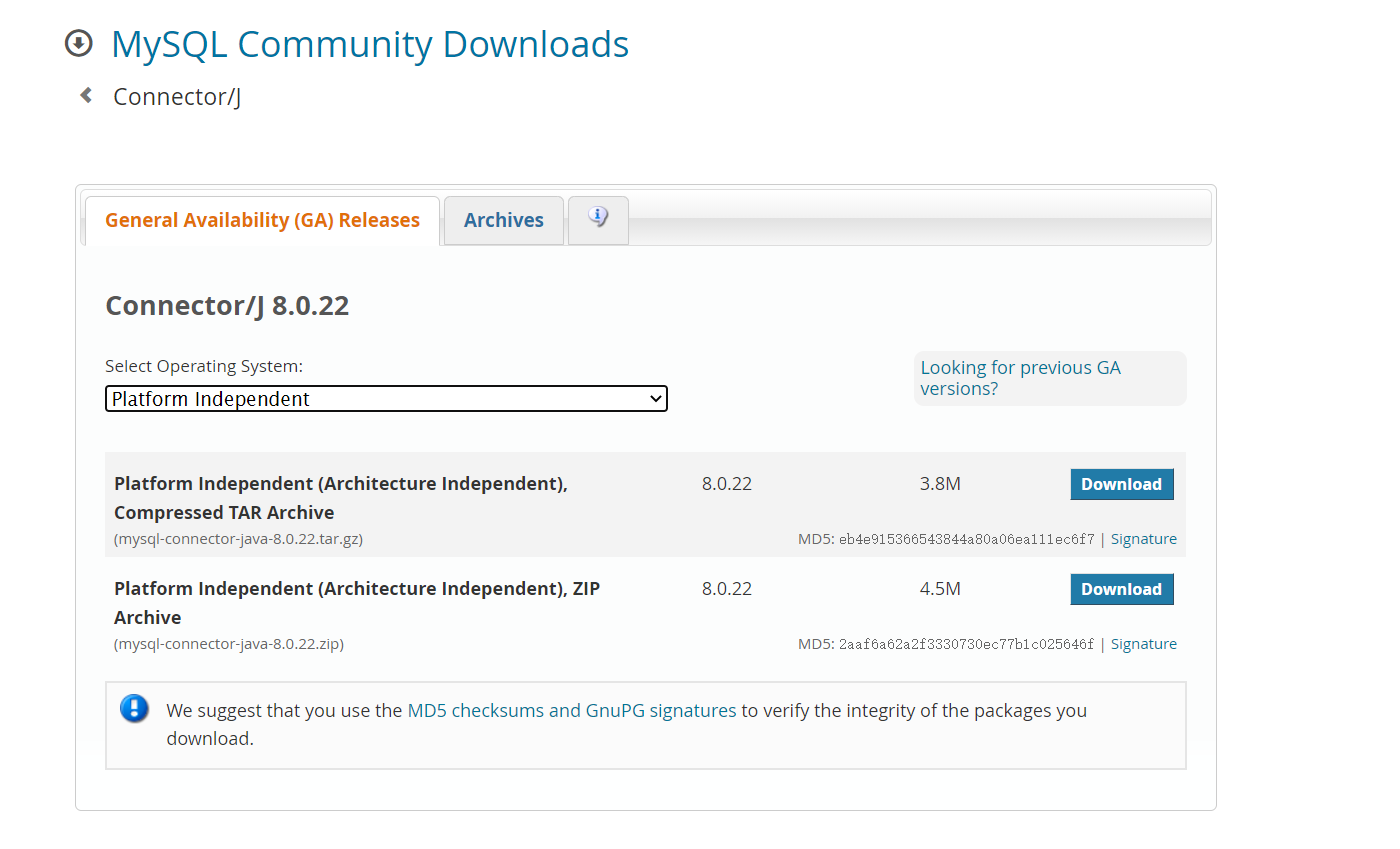
Task: Open the Select Operating System dropdown
Action: [386, 399]
